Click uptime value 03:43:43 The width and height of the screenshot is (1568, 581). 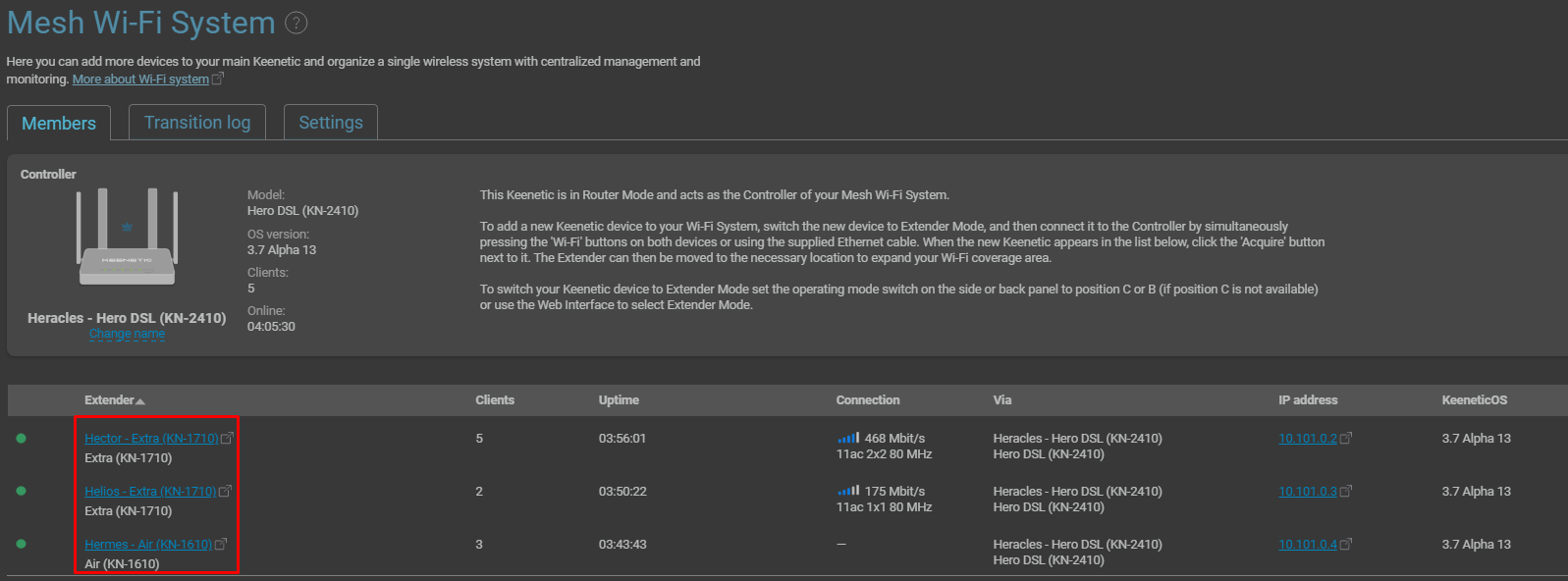coord(622,545)
